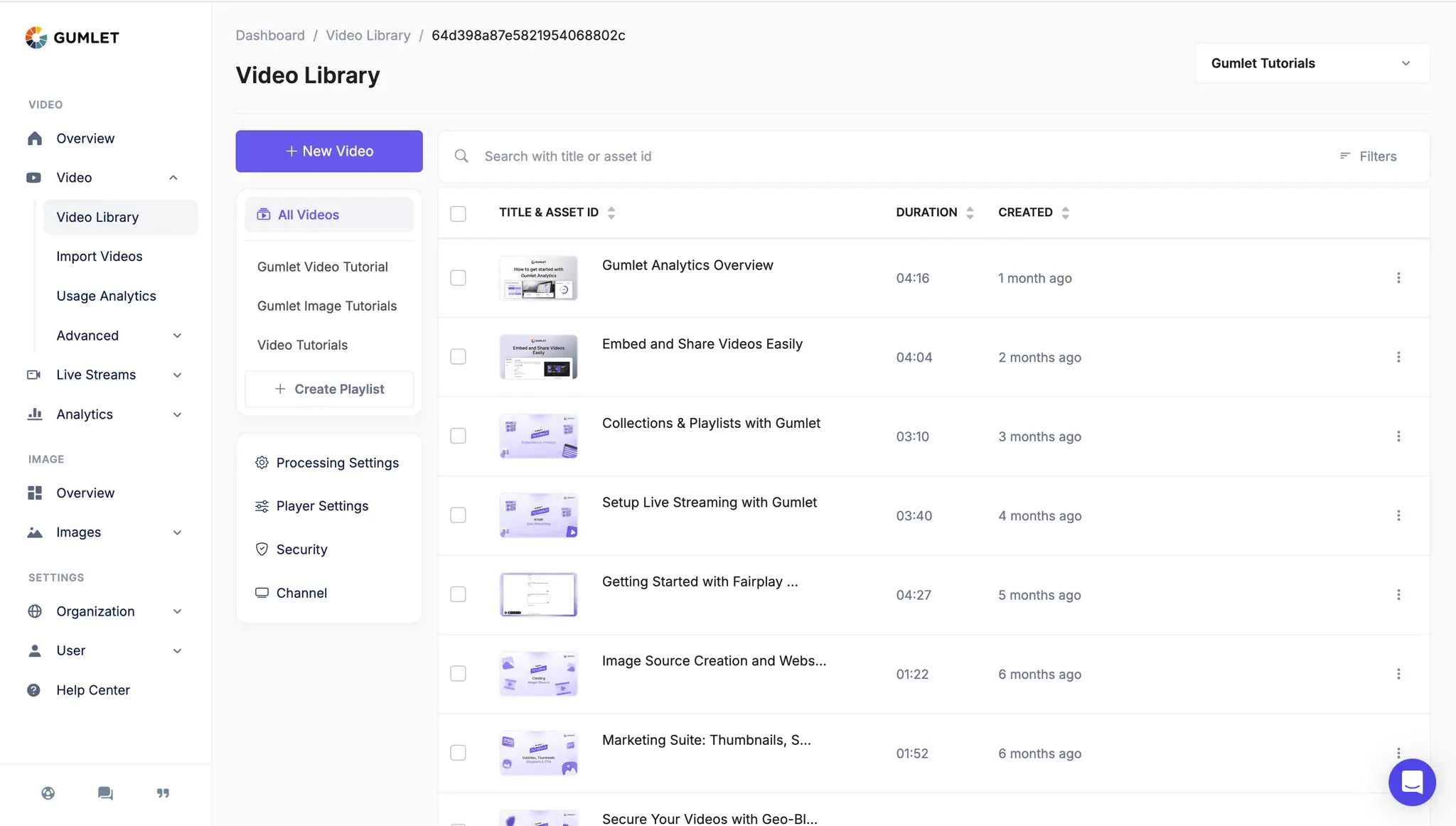Check the Collections & Playlists with Gumlet row
Screen dimensions: 1456x826
click(459, 436)
